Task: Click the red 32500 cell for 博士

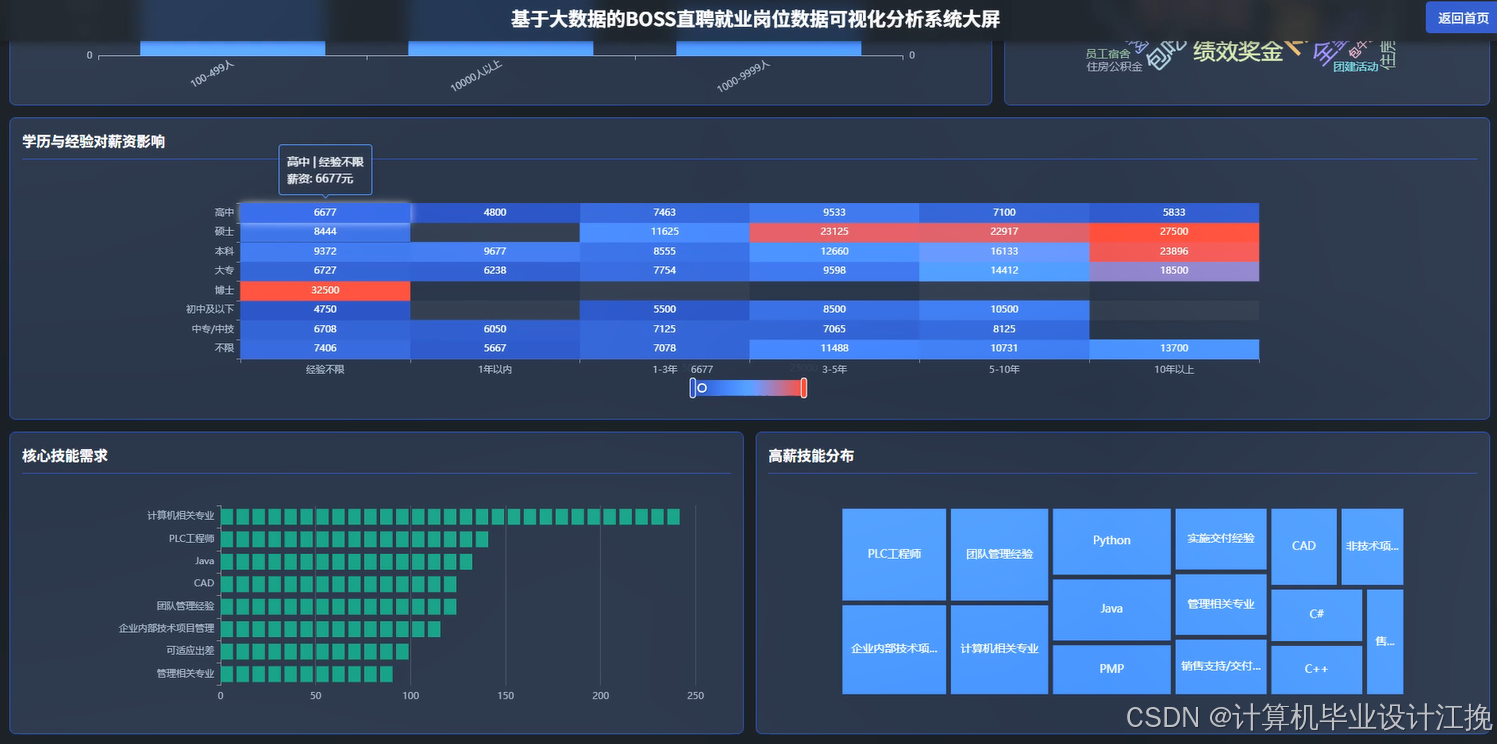Action: tap(325, 290)
